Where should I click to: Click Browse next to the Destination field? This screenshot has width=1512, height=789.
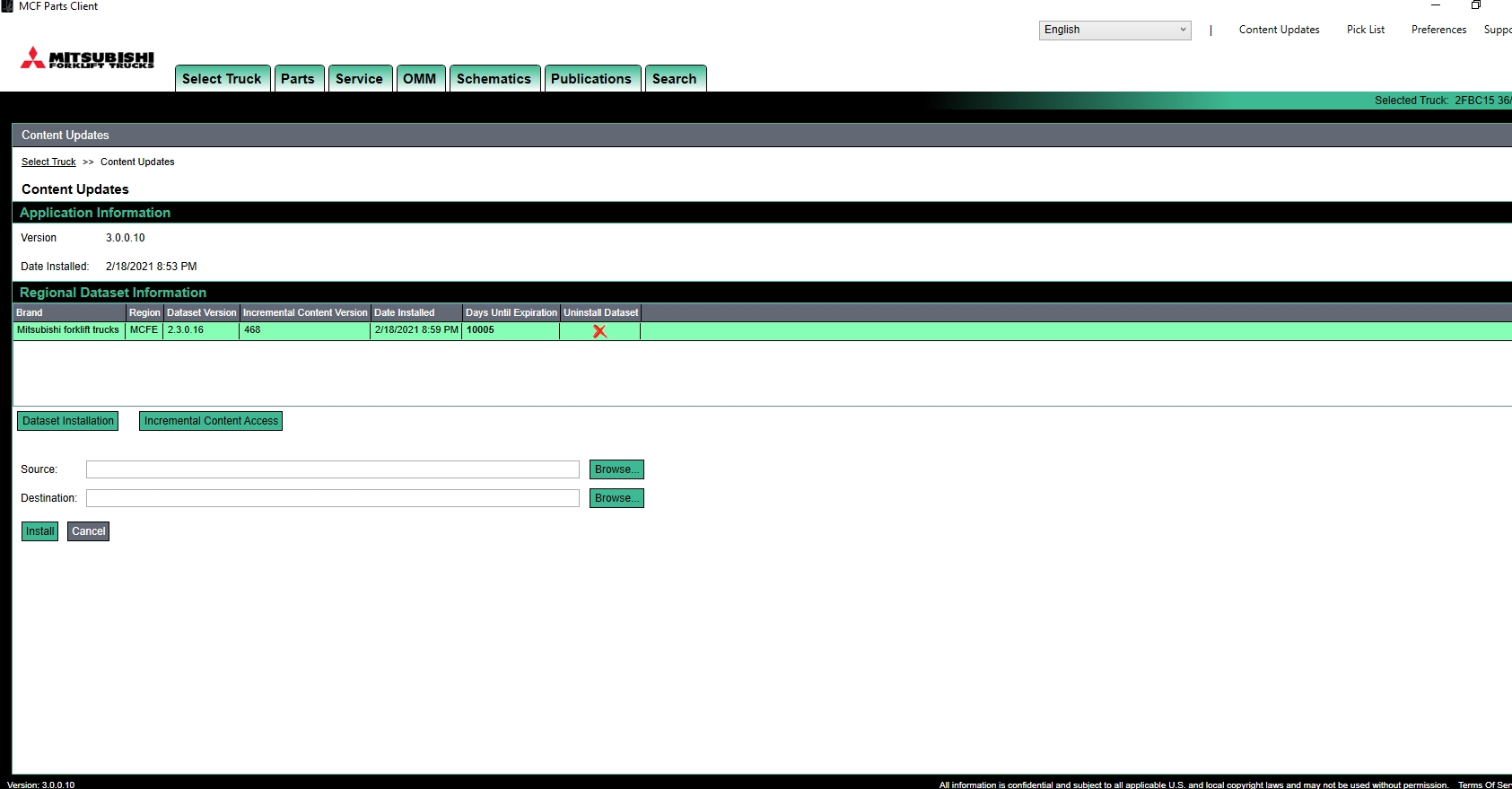[616, 498]
